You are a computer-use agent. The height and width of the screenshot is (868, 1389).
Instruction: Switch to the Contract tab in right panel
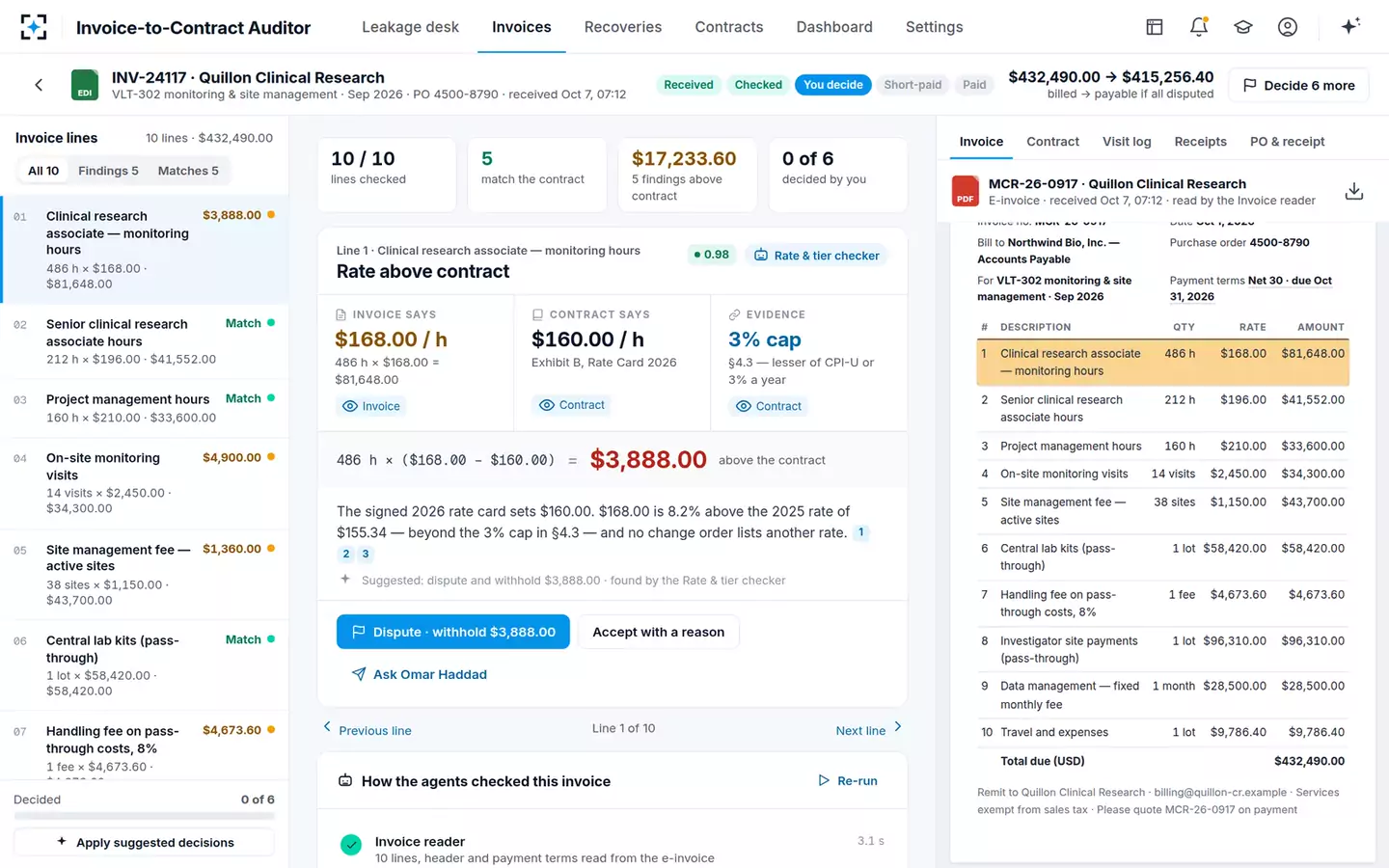point(1052,142)
